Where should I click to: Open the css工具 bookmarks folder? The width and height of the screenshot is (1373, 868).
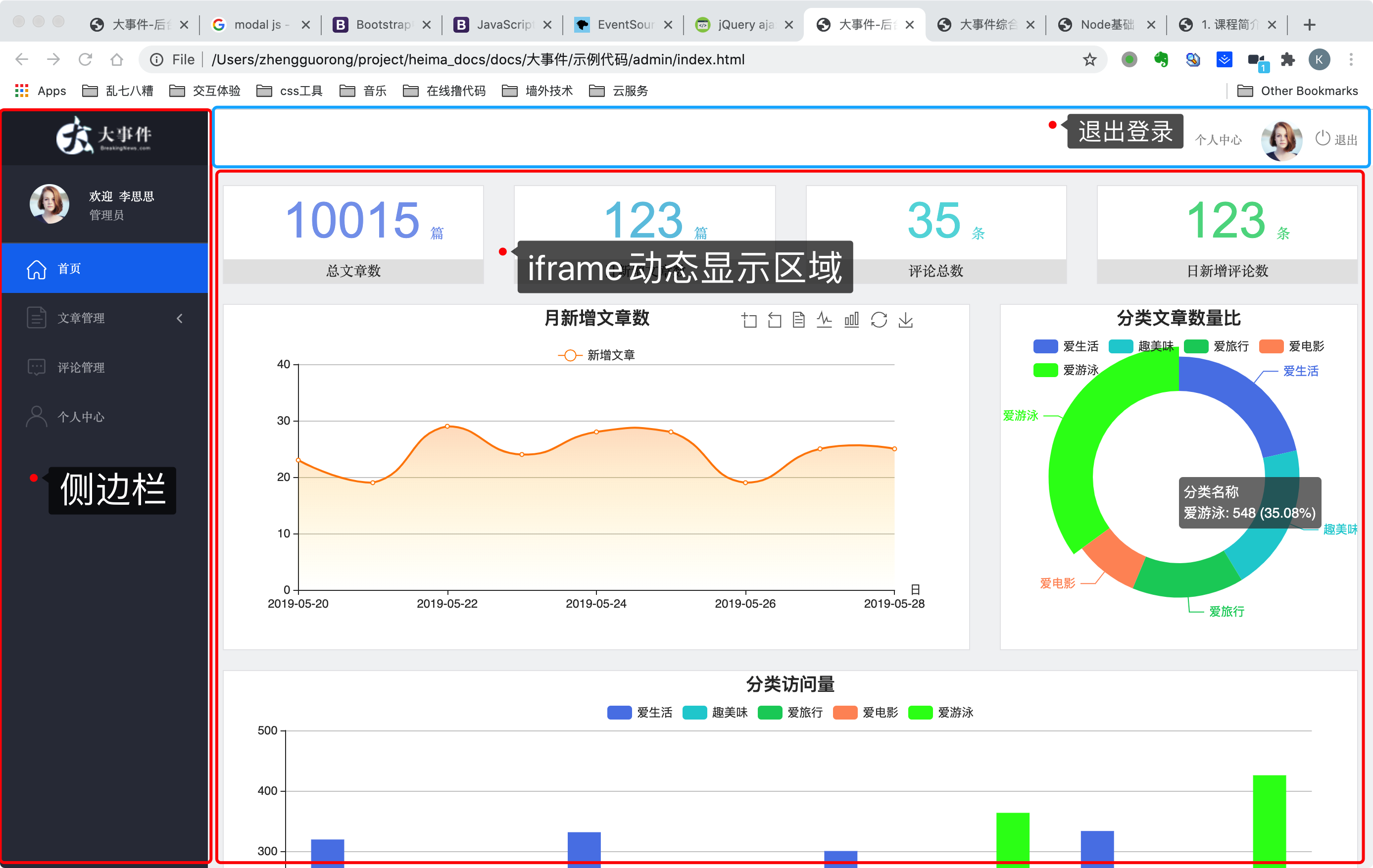pyautogui.click(x=290, y=91)
